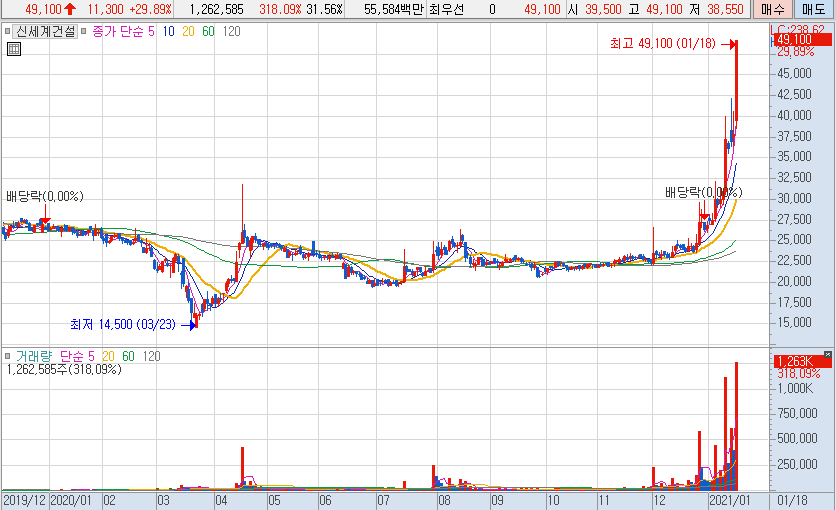The width and height of the screenshot is (836, 510).
Task: Click the 거래량 volume indicator label
Action: [34, 356]
